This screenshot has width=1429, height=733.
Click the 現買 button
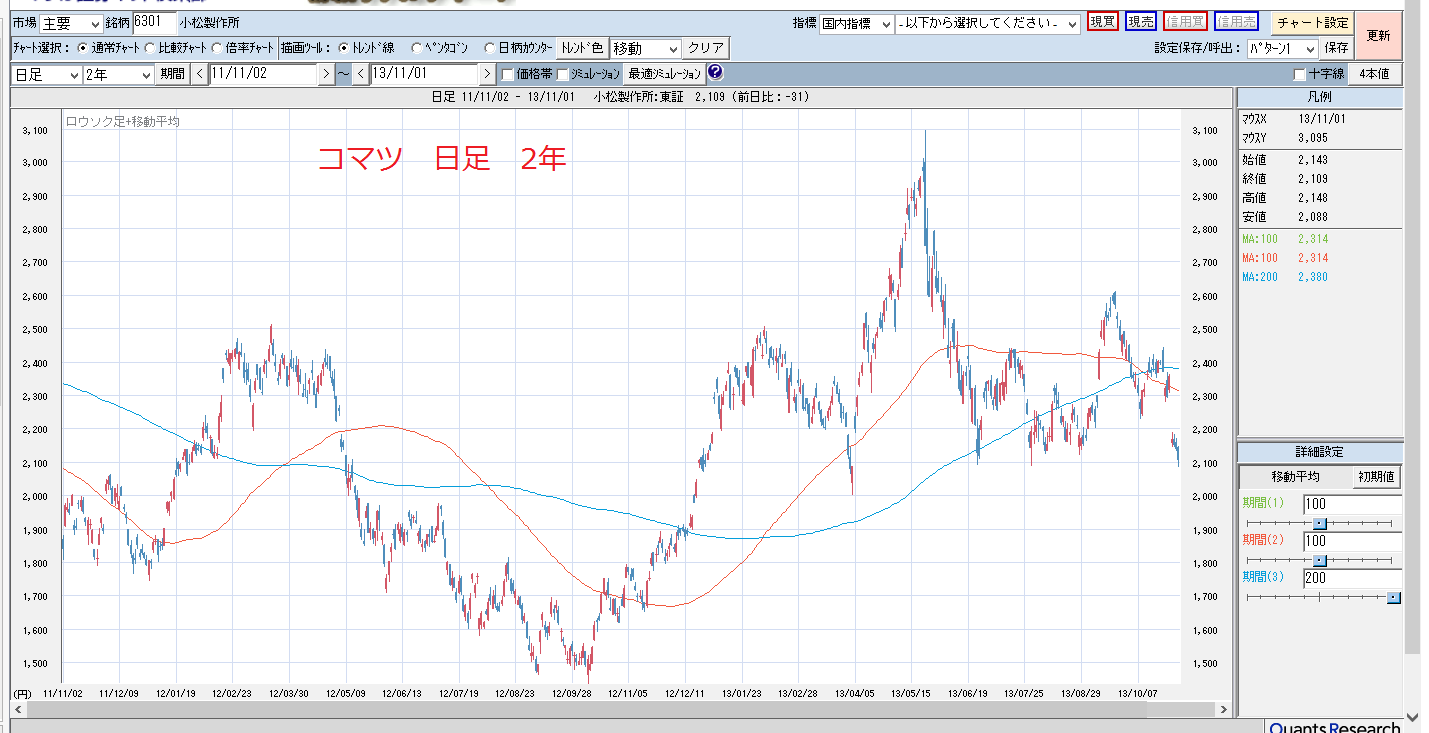(x=1102, y=22)
